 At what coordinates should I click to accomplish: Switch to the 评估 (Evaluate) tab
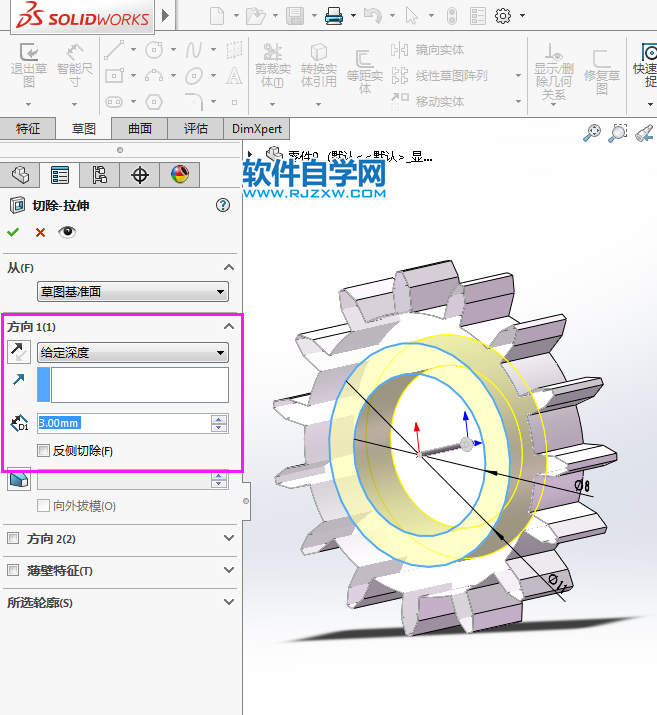[x=196, y=129]
